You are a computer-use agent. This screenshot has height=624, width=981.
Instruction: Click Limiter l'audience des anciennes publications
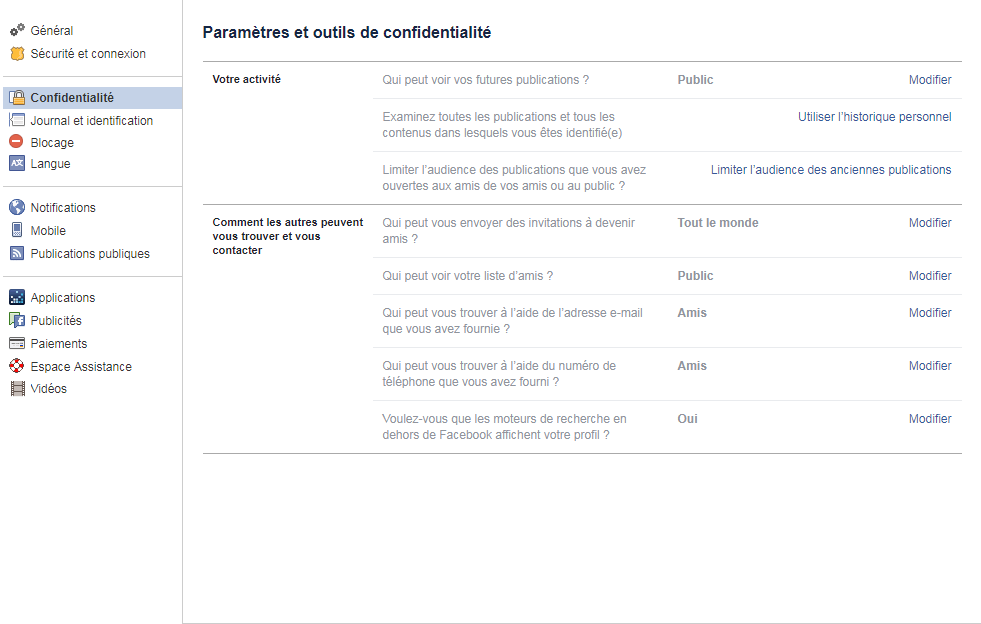(831, 170)
